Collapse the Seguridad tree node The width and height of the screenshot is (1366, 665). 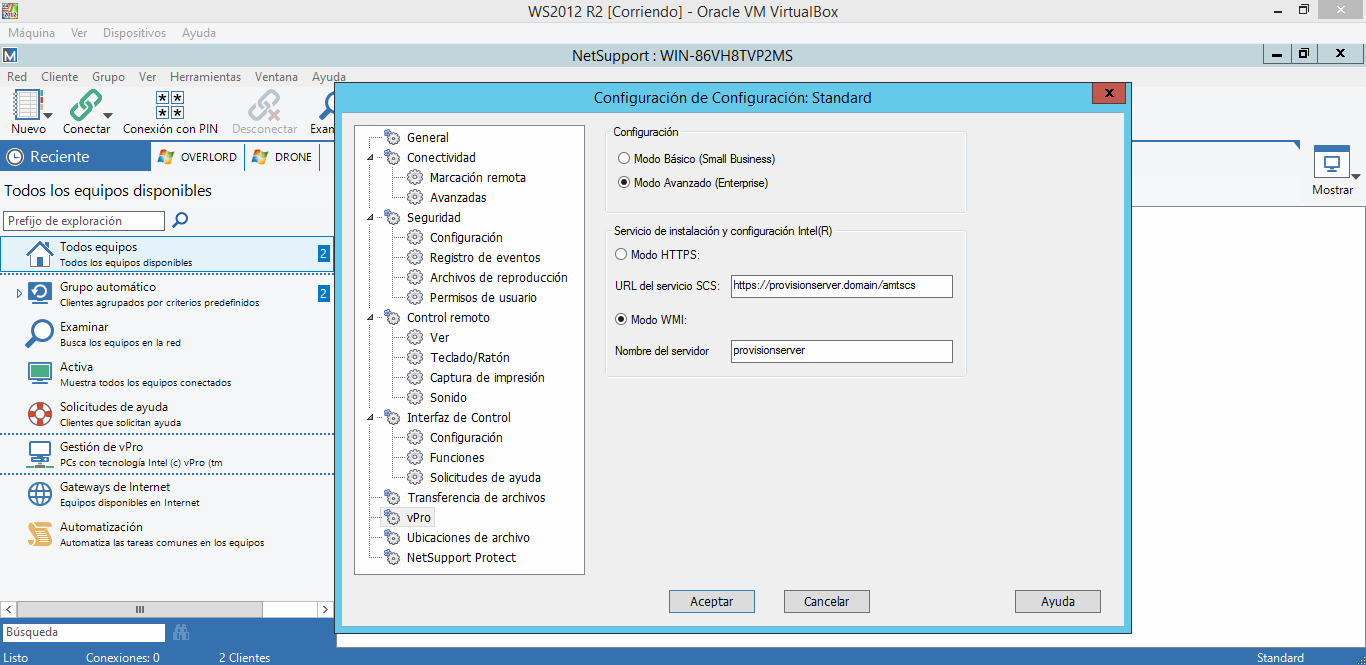click(x=371, y=218)
